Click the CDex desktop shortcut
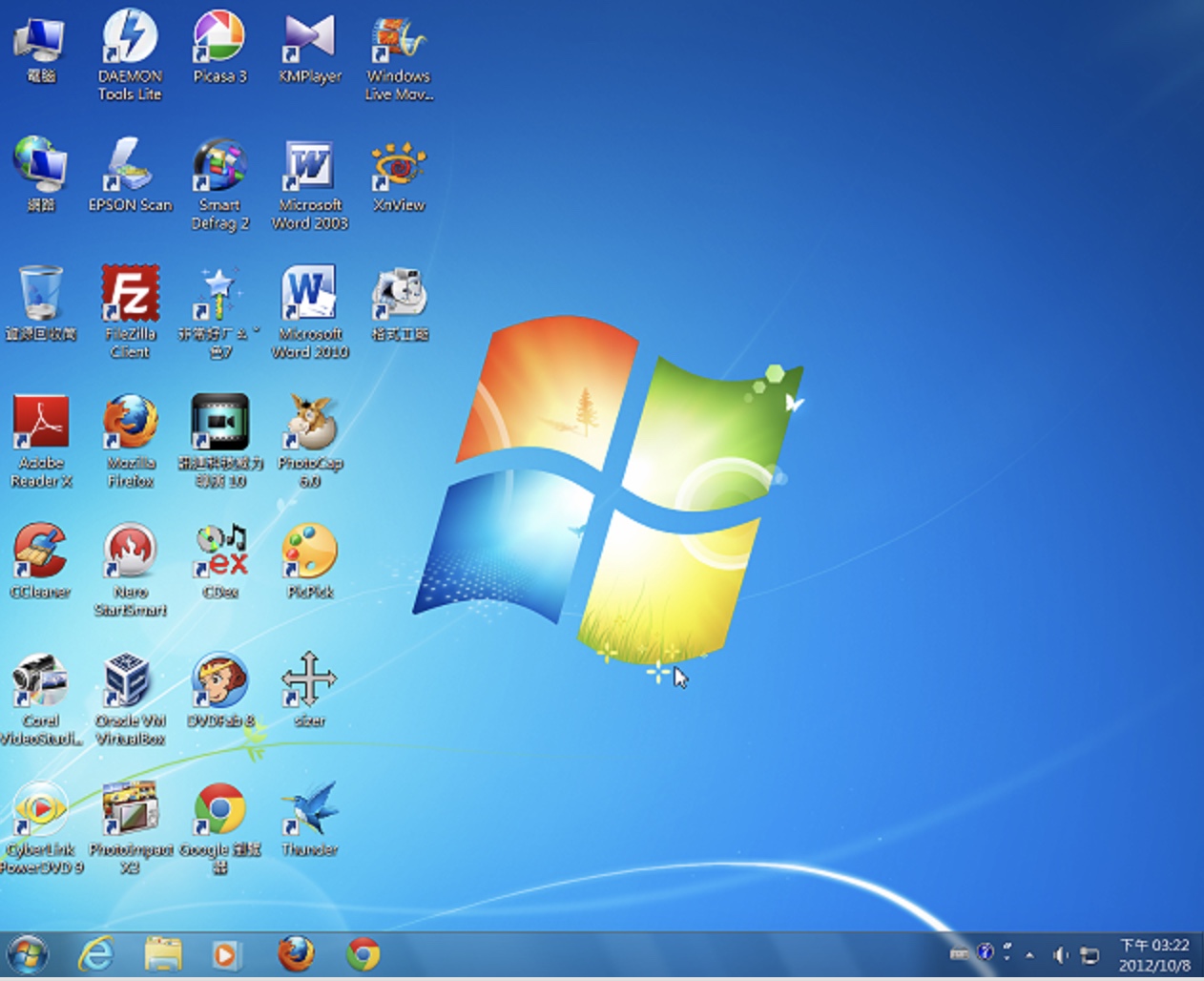The height and width of the screenshot is (981, 1204). click(220, 562)
